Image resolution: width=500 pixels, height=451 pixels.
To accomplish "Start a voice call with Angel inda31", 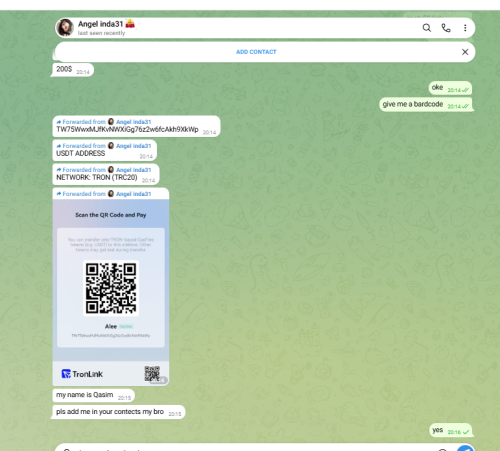I will click(x=446, y=28).
